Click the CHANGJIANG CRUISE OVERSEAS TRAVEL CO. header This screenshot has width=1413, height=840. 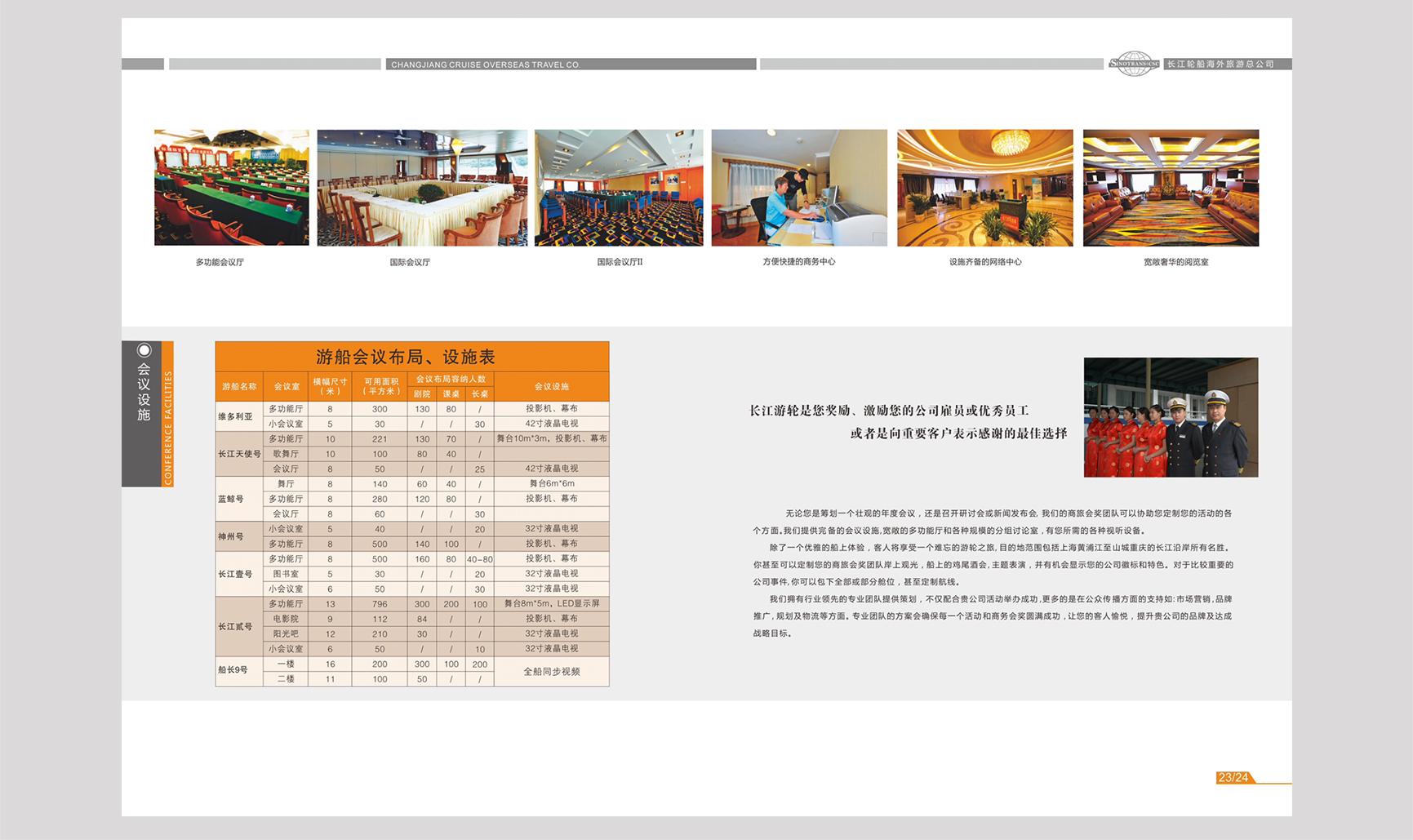486,64
